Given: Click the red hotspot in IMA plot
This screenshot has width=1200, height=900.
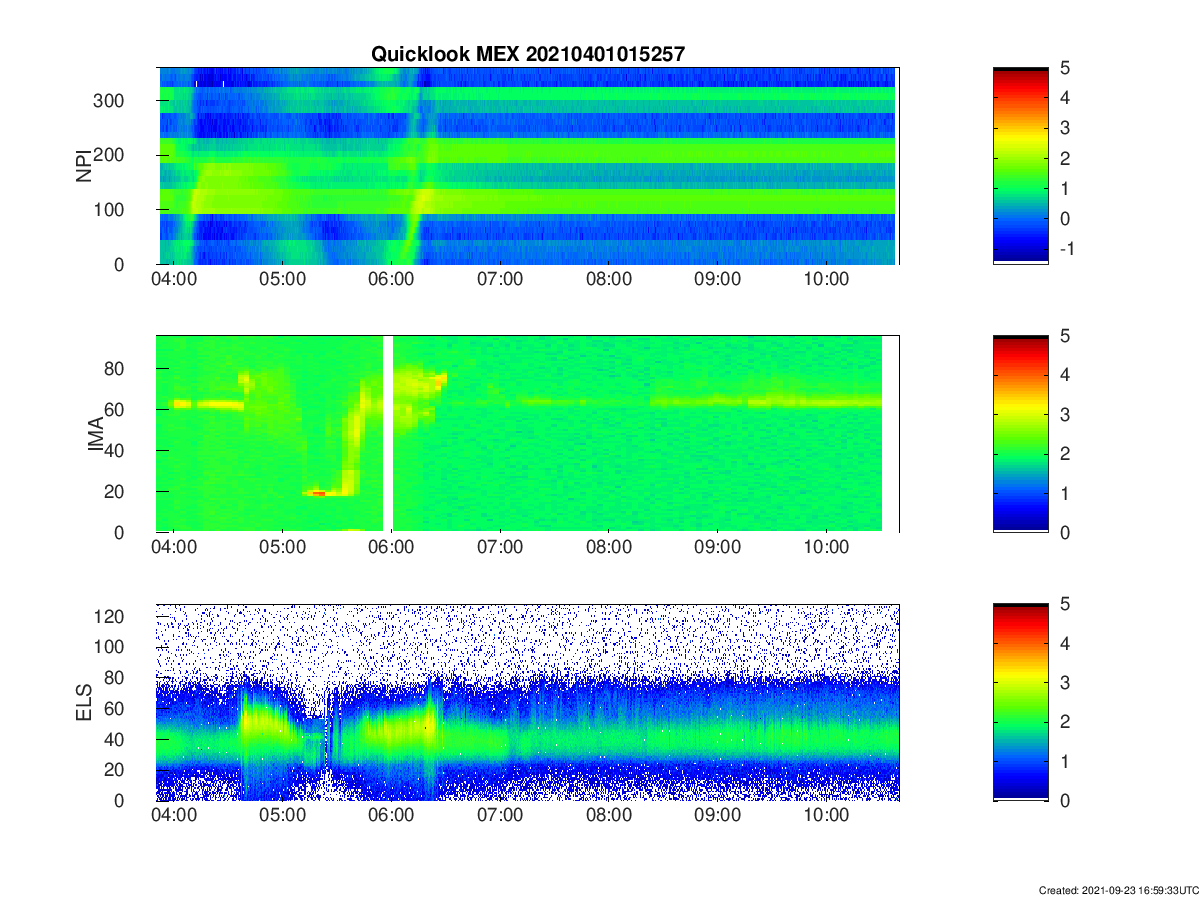Looking at the screenshot, I should coord(319,493).
